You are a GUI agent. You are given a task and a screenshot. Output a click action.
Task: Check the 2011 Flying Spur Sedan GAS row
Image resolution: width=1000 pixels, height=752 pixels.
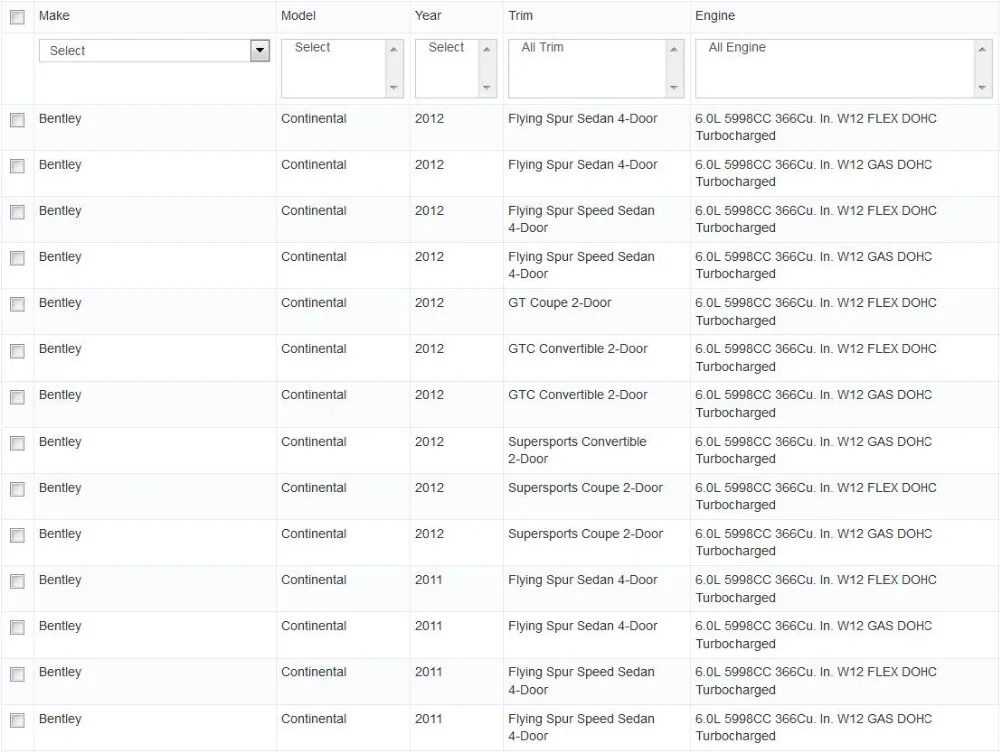(x=17, y=627)
